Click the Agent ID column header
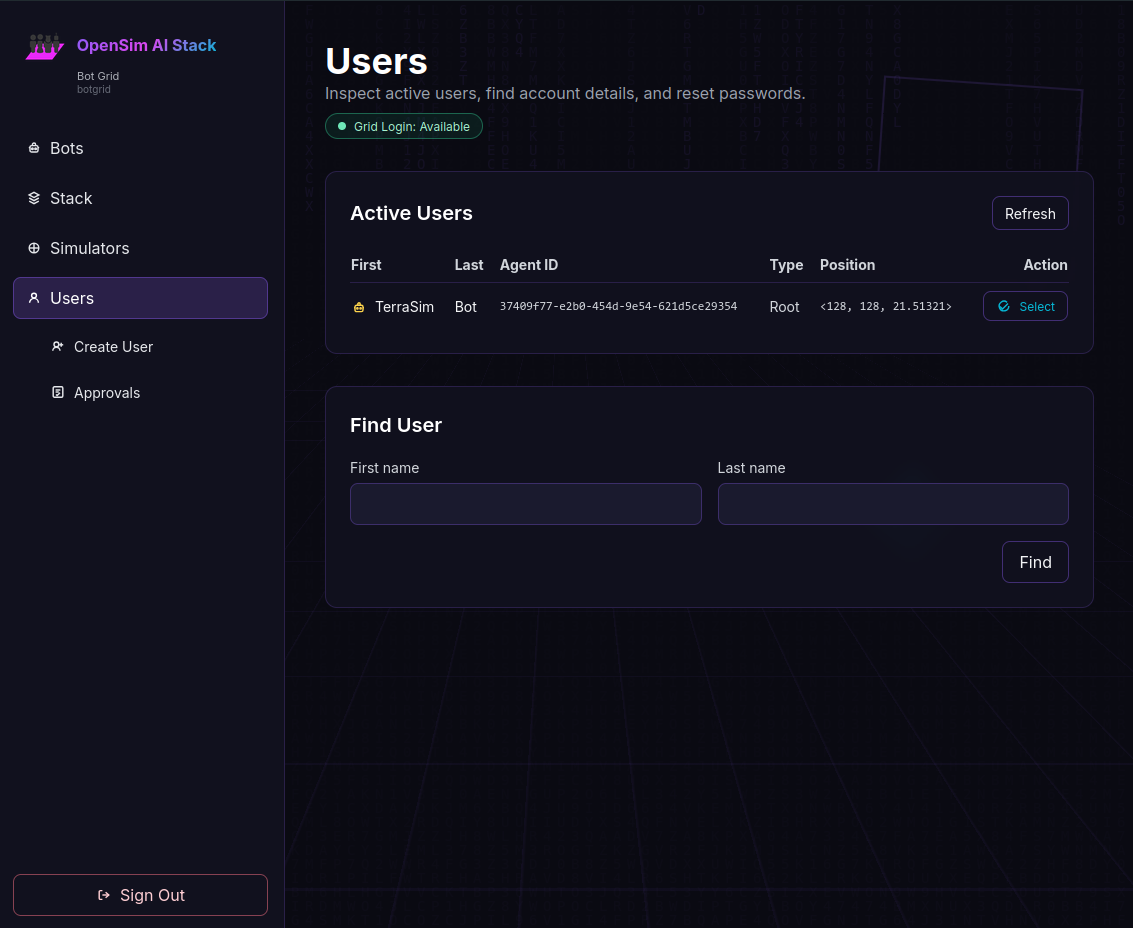This screenshot has width=1133, height=928. pos(529,265)
